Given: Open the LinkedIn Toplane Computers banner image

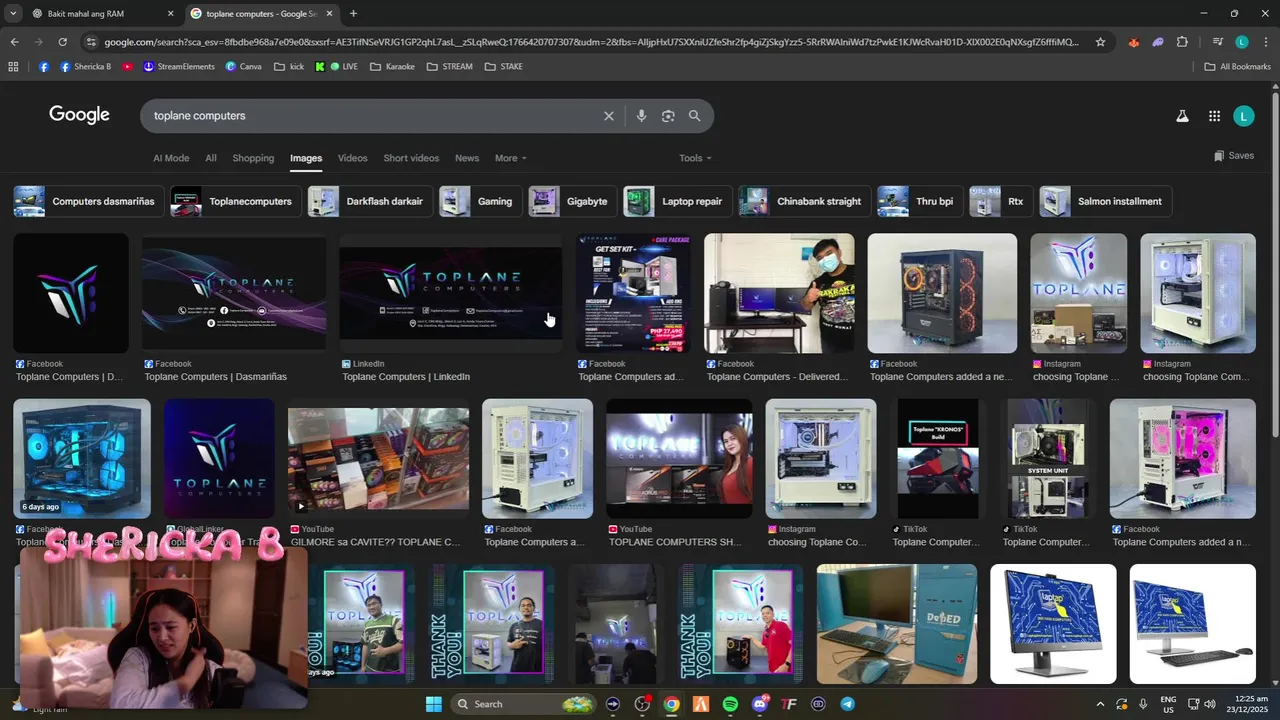Looking at the screenshot, I should coord(451,293).
